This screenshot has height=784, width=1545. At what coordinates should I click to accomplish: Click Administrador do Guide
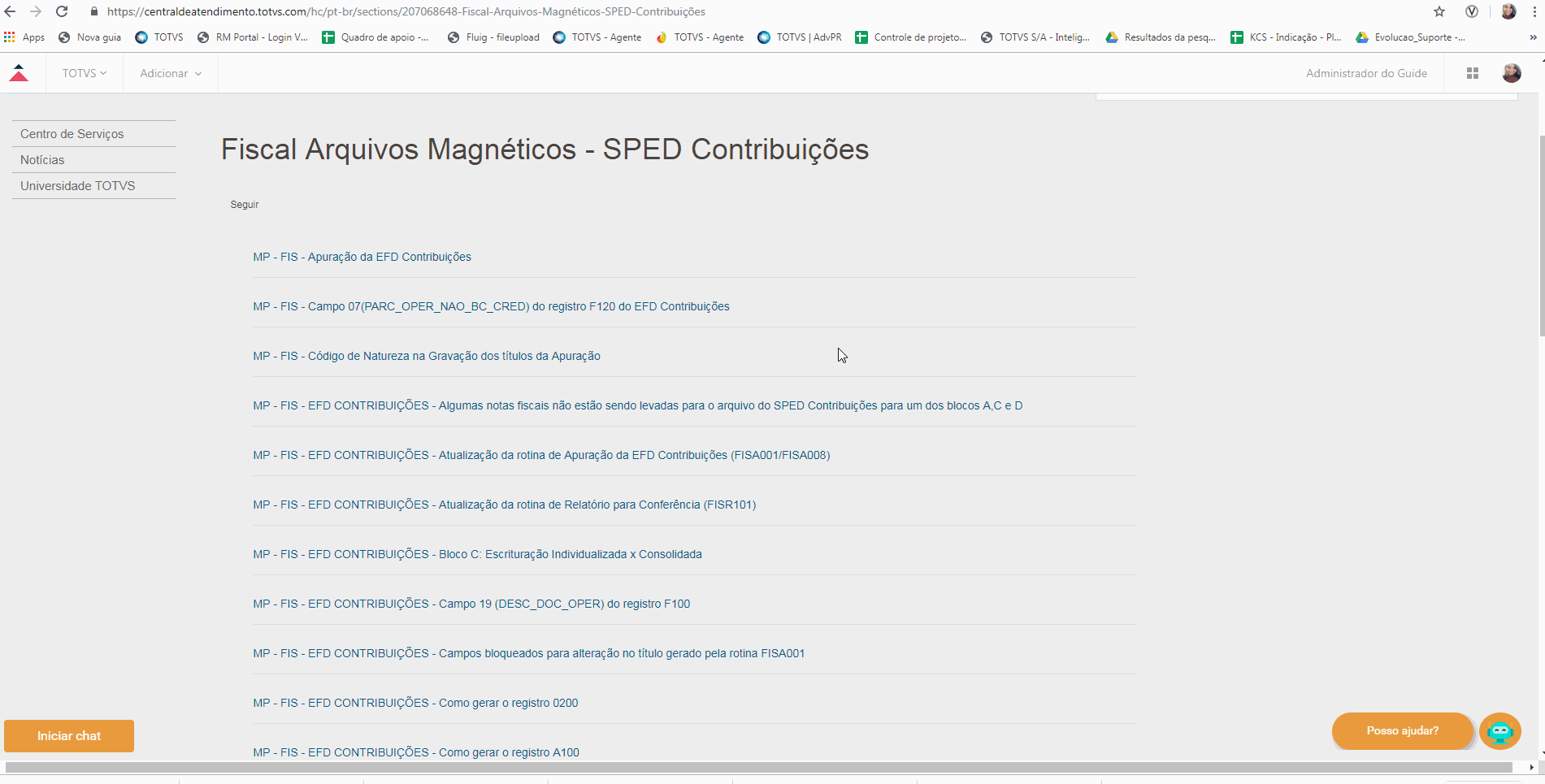click(1366, 73)
